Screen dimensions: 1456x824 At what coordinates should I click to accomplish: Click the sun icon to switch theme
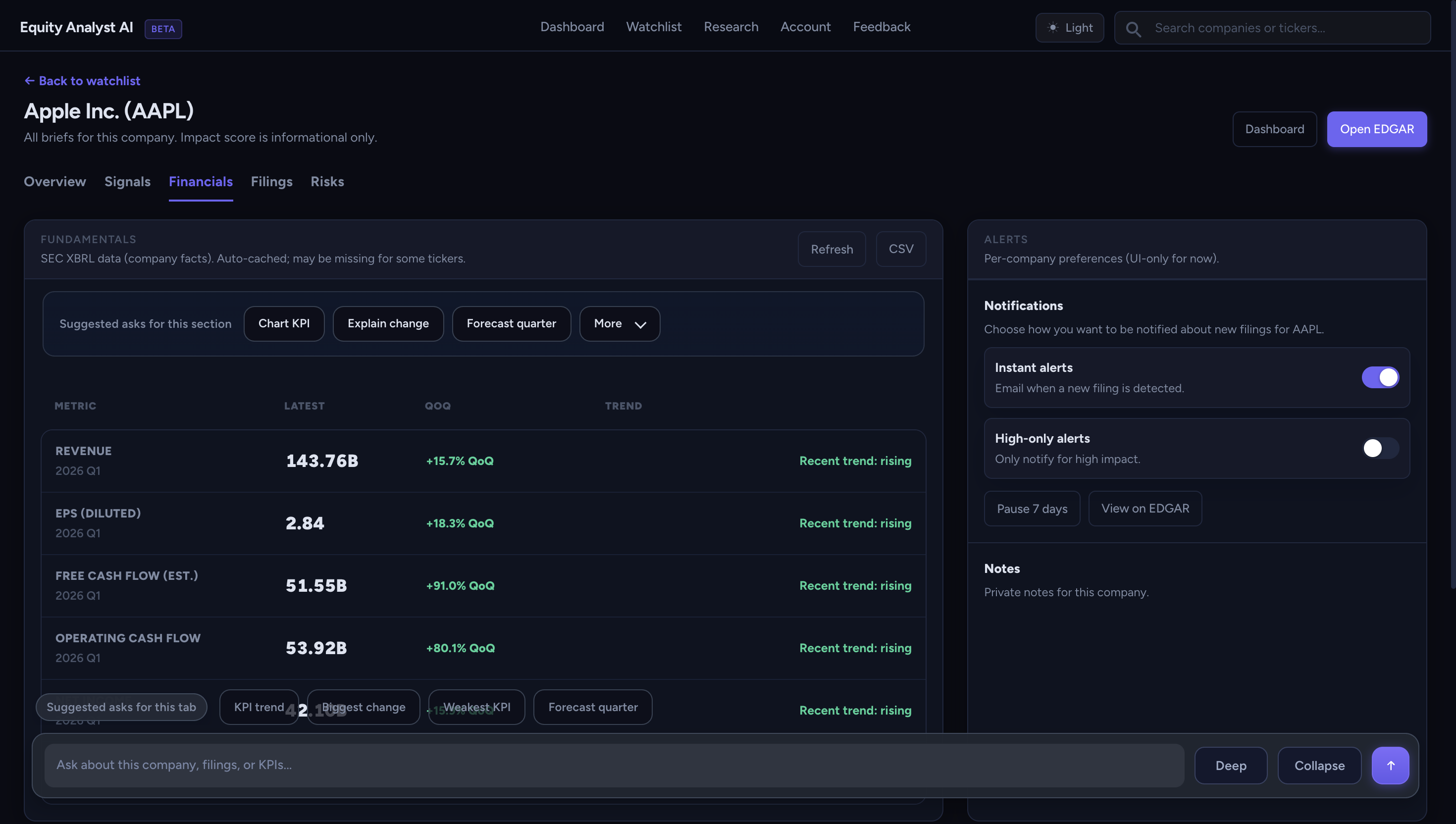[x=1051, y=27]
